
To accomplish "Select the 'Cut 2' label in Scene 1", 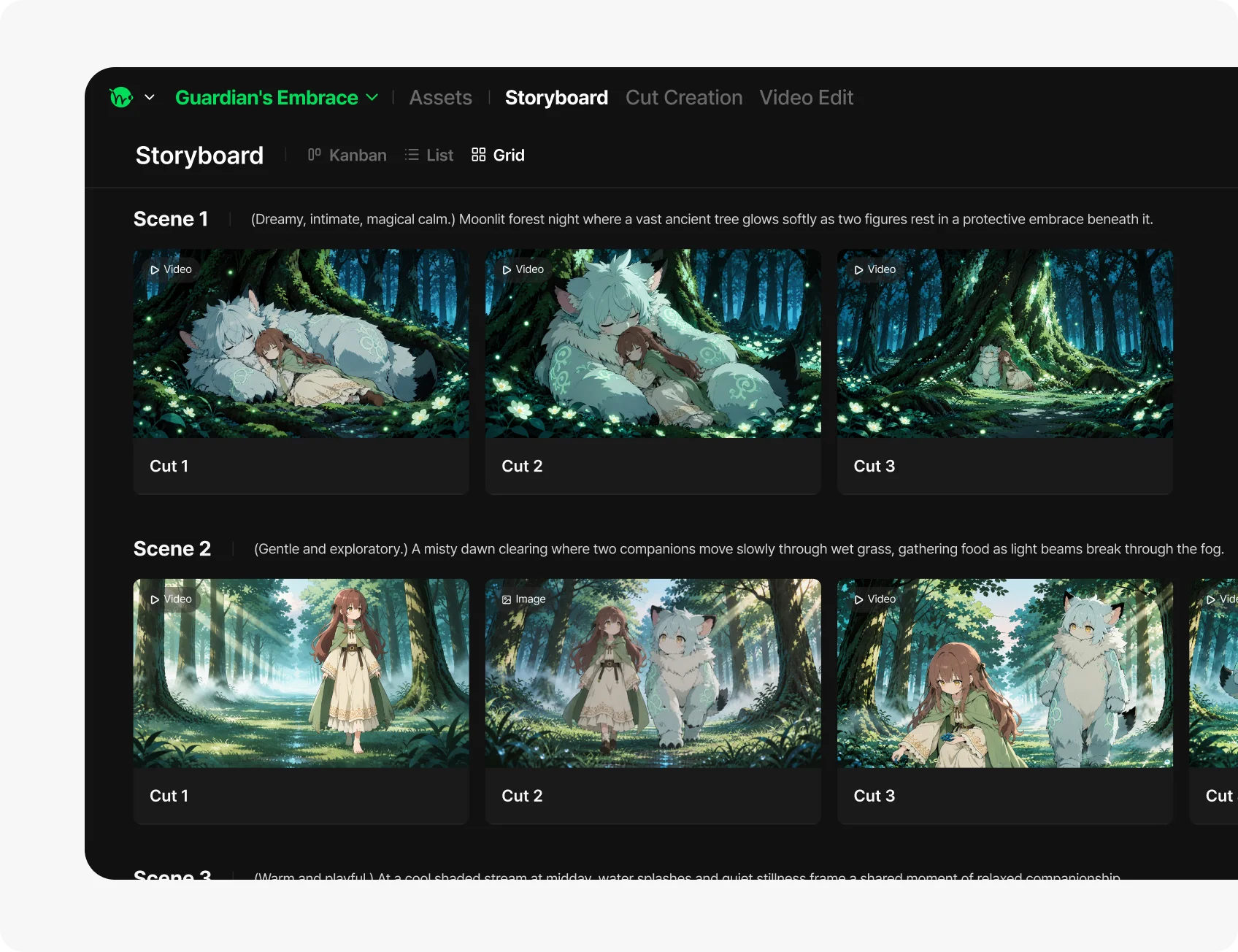I will coord(522,466).
